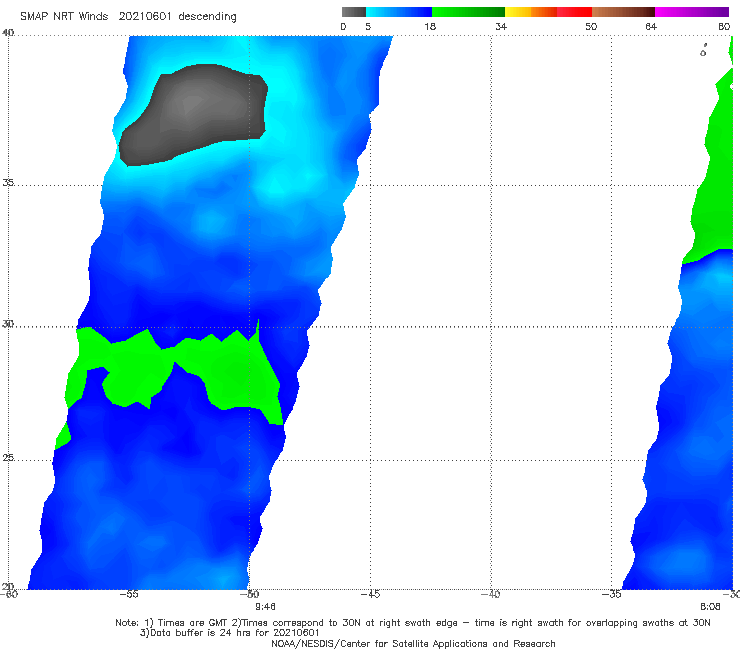Image resolution: width=740 pixels, height=650 pixels.
Task: Click the yellow-orange segment of the color bar
Action: [x=531, y=12]
